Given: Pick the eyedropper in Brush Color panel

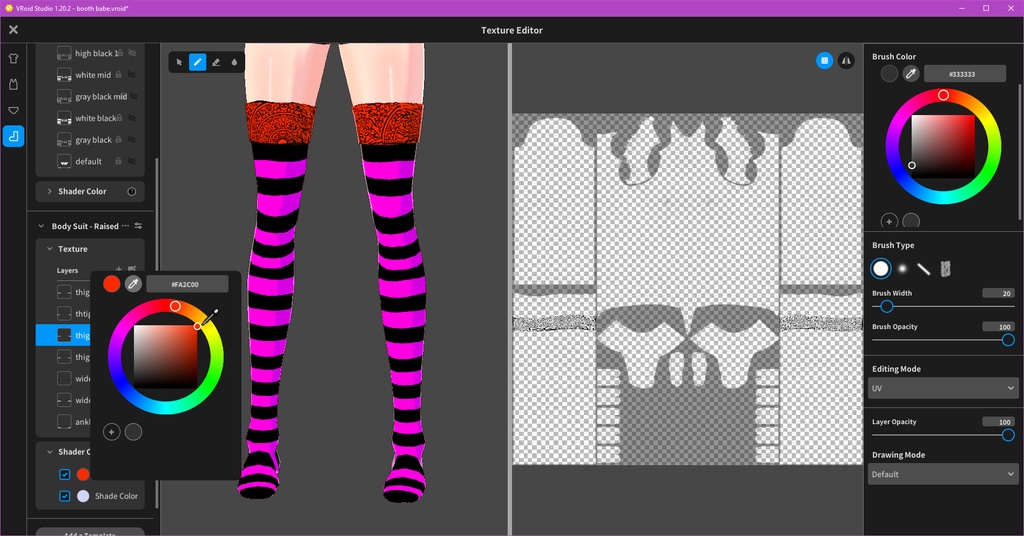Looking at the screenshot, I should [x=910, y=74].
